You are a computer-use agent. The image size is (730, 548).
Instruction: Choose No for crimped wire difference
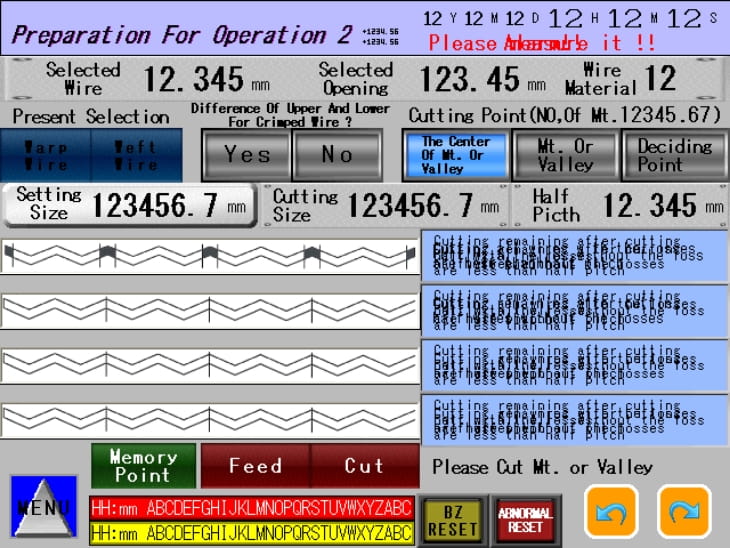(x=337, y=154)
